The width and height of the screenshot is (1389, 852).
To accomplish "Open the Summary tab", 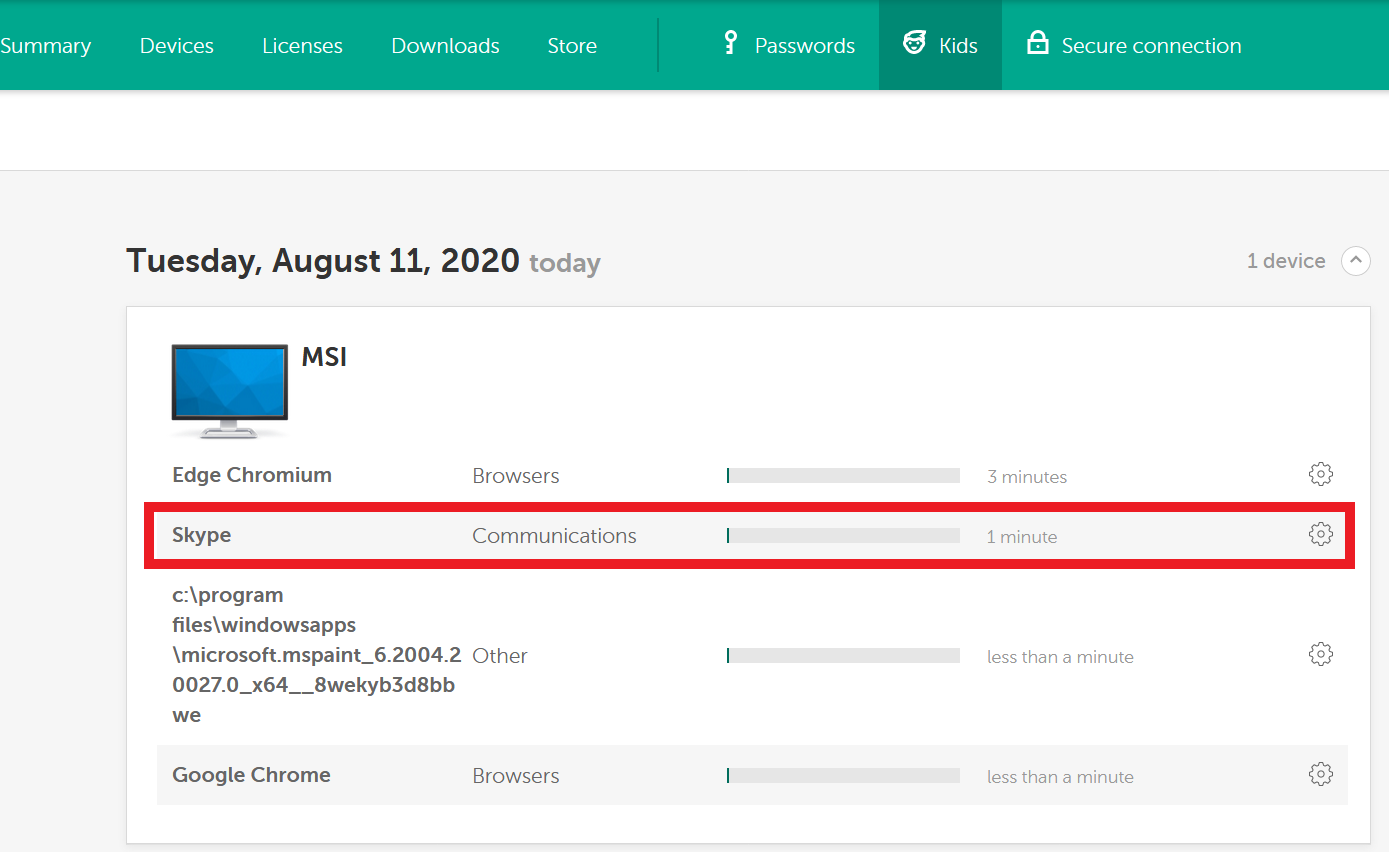I will click(x=46, y=46).
